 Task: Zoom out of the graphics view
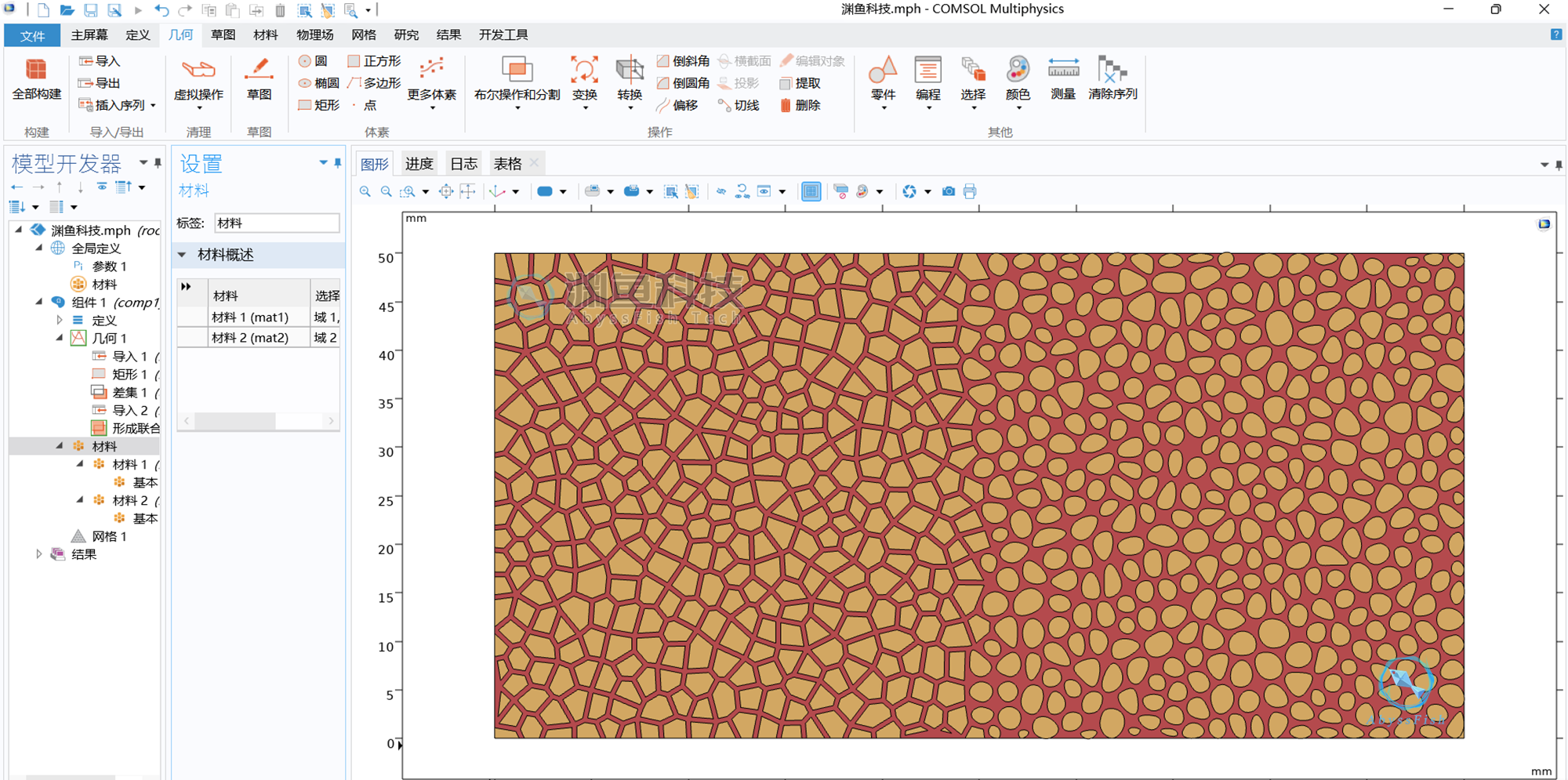387,191
